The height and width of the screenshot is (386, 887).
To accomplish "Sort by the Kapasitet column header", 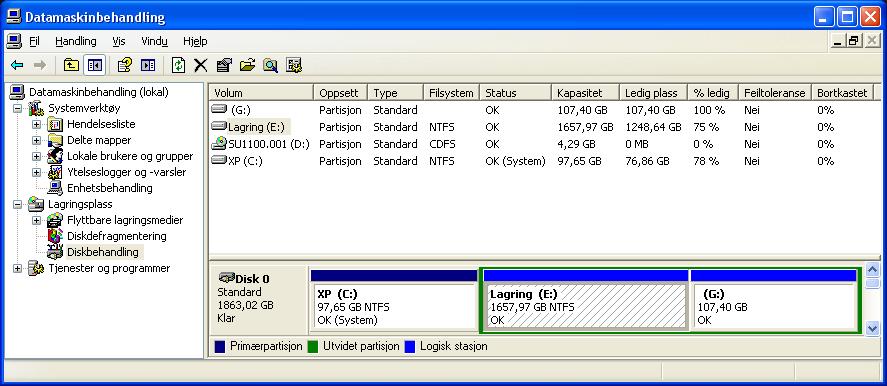I will [585, 93].
